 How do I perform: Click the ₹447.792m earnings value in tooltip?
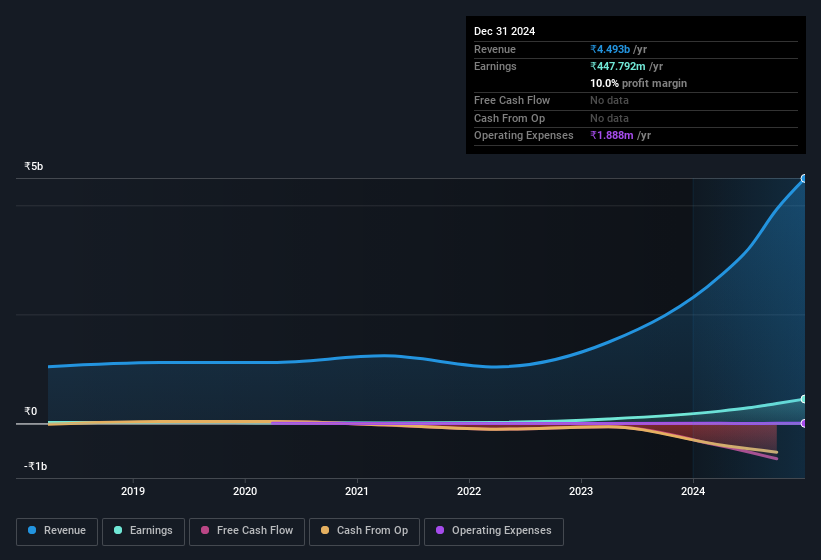pyautogui.click(x=618, y=66)
